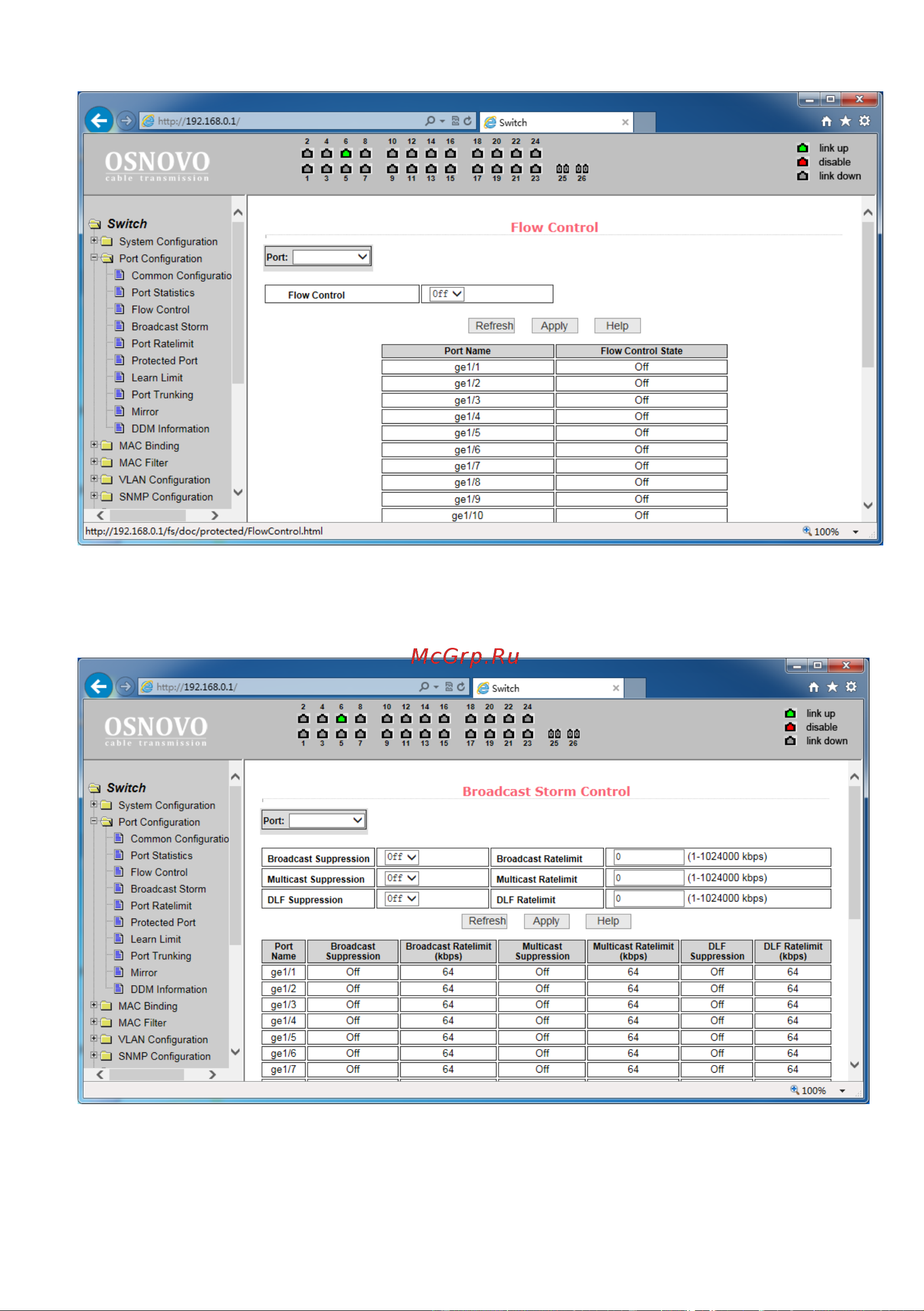Open the Multicast Suppression Off dropdown

tap(402, 878)
